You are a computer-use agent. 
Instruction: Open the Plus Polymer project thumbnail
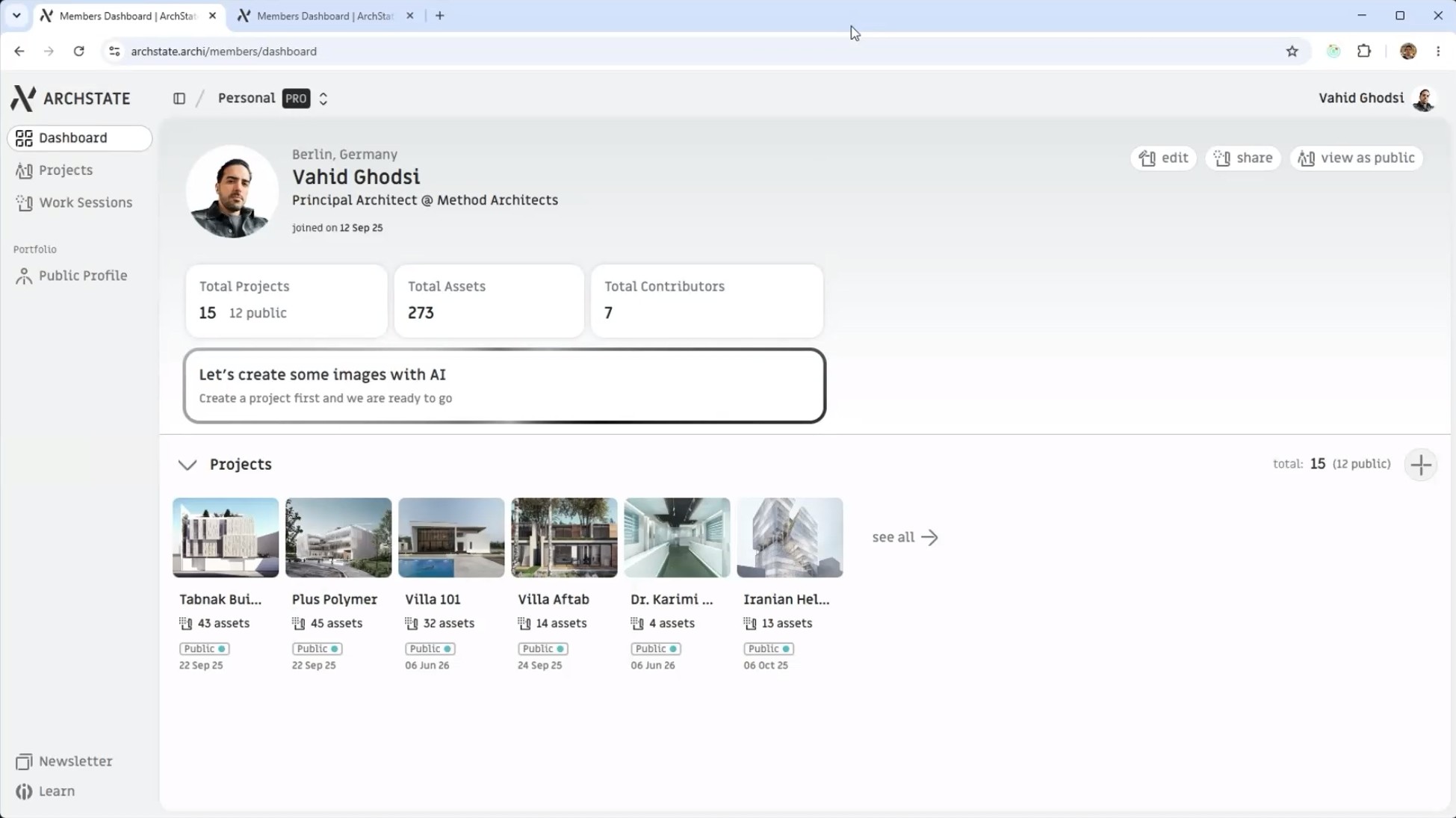338,538
